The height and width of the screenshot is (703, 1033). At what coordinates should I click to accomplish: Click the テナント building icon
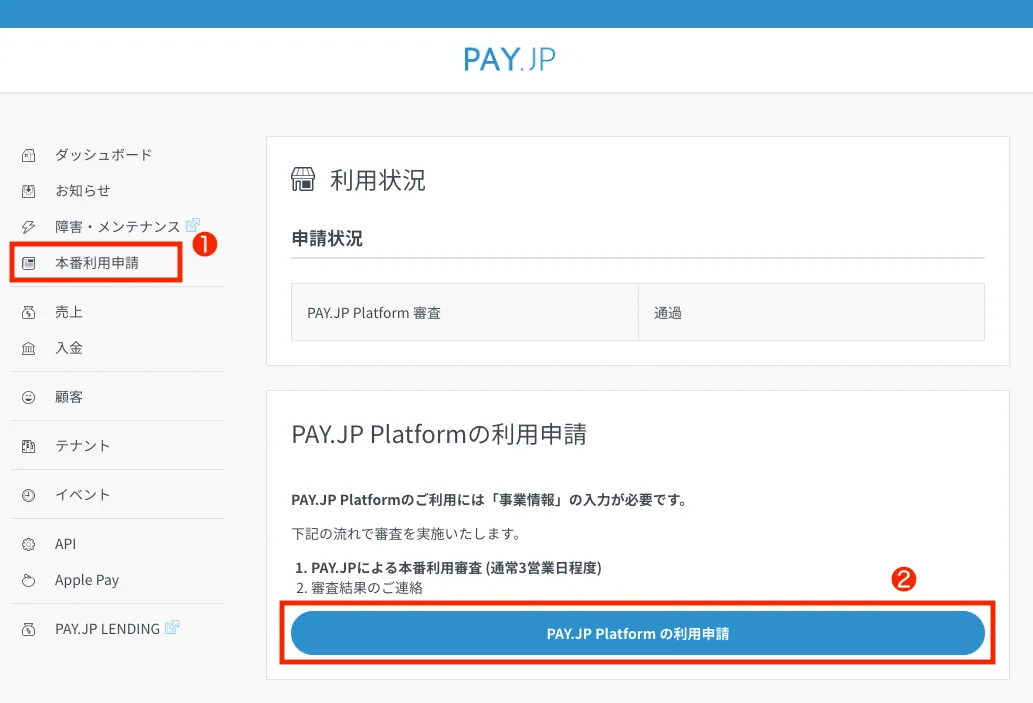pos(28,446)
